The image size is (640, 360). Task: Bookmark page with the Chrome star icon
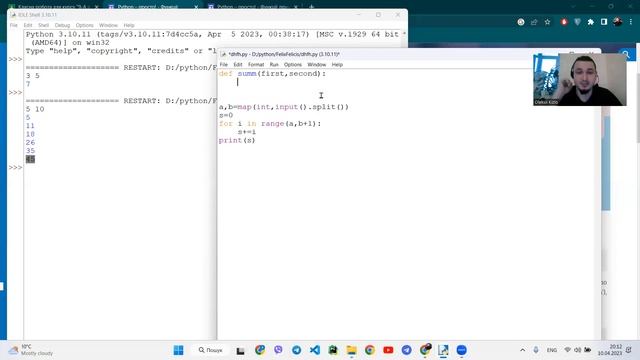(x=547, y=22)
